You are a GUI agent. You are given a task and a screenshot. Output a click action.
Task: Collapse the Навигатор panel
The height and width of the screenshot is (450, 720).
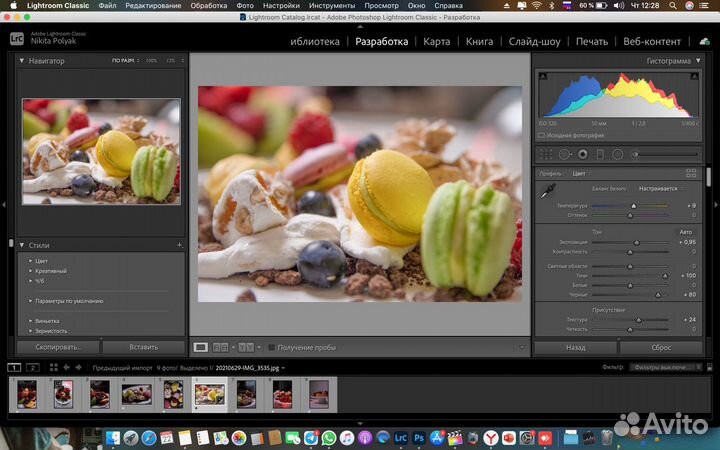click(x=22, y=61)
